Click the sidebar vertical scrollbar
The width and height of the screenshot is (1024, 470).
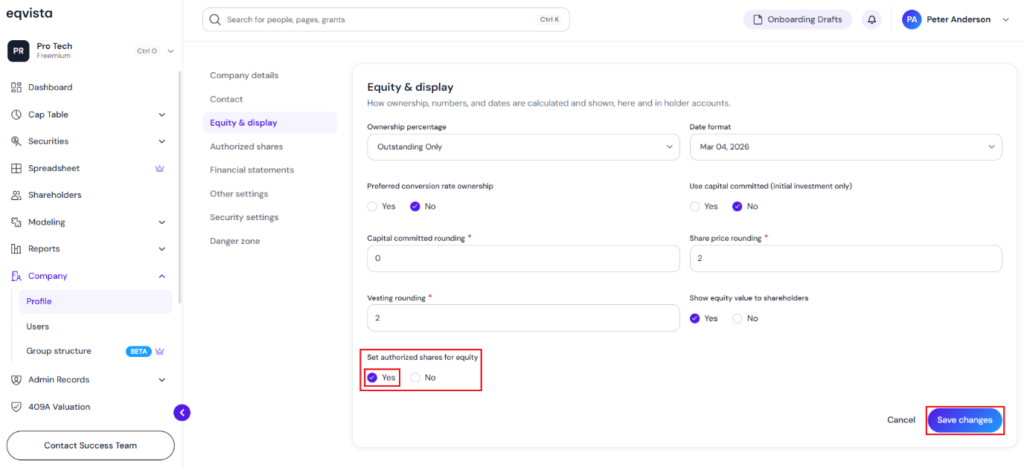point(180,187)
